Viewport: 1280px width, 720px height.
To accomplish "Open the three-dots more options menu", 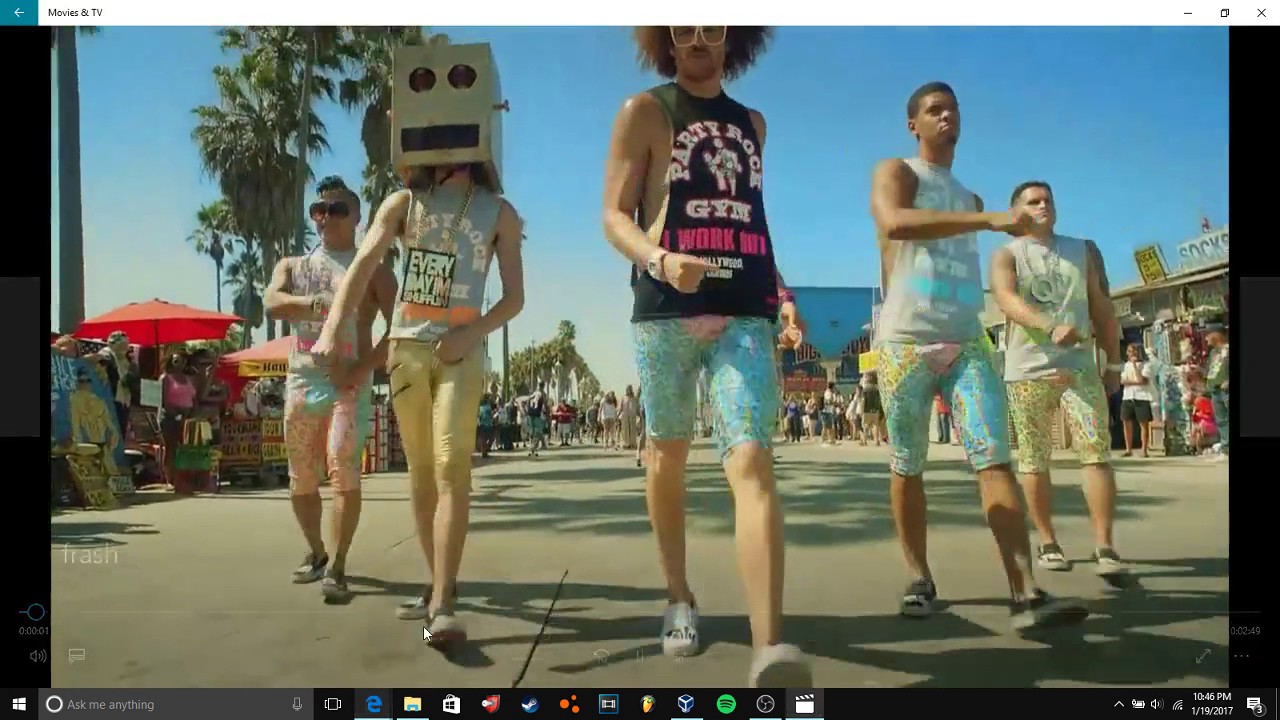I will click(1241, 656).
